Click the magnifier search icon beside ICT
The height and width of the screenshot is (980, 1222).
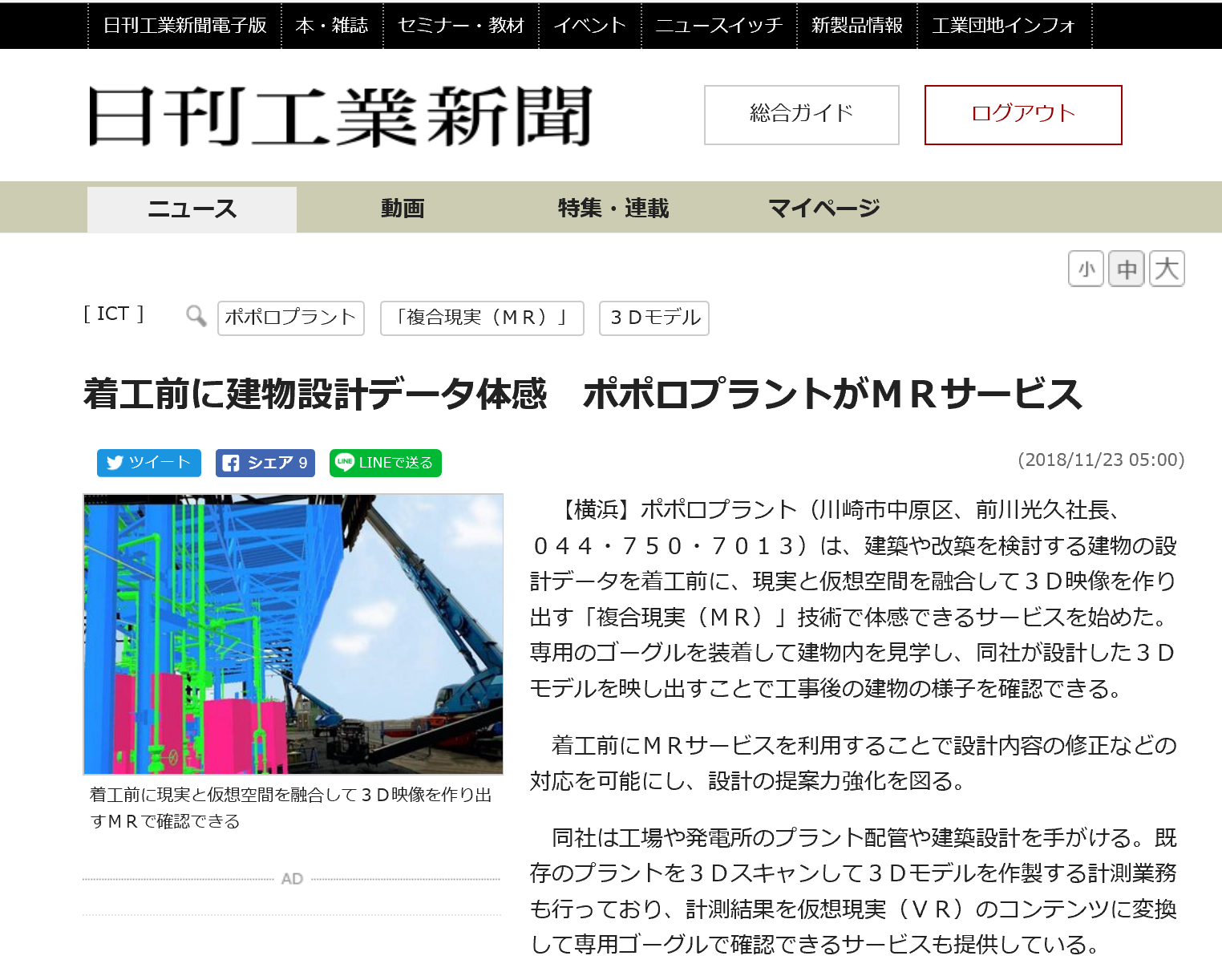pos(196,316)
